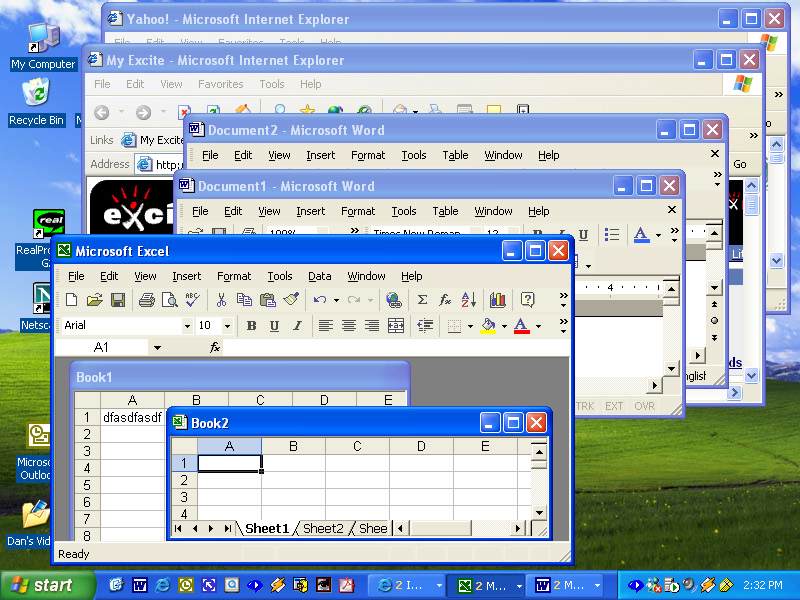This screenshot has height=600, width=800.
Task: Click the Back arrow in My Excite browser
Action: 102,112
